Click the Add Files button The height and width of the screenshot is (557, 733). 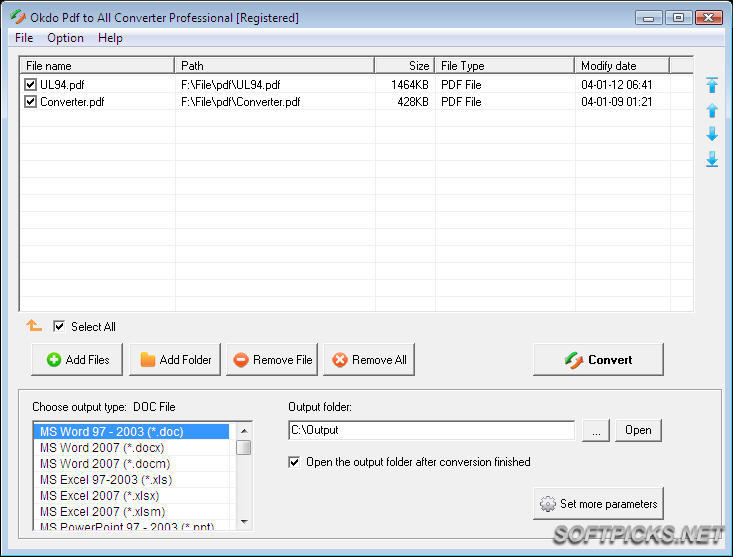coord(77,359)
